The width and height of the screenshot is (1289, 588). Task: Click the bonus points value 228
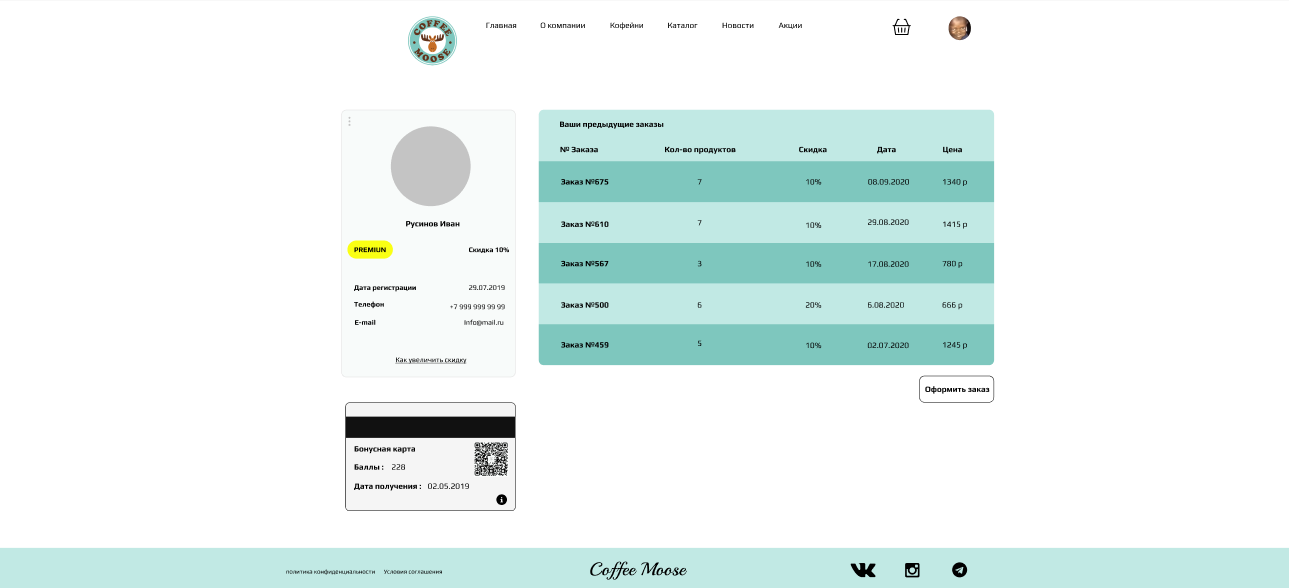pos(398,467)
